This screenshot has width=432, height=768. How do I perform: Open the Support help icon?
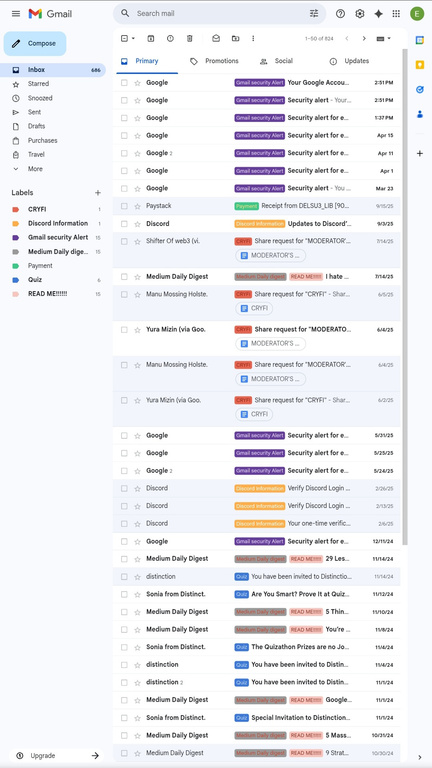(340, 14)
